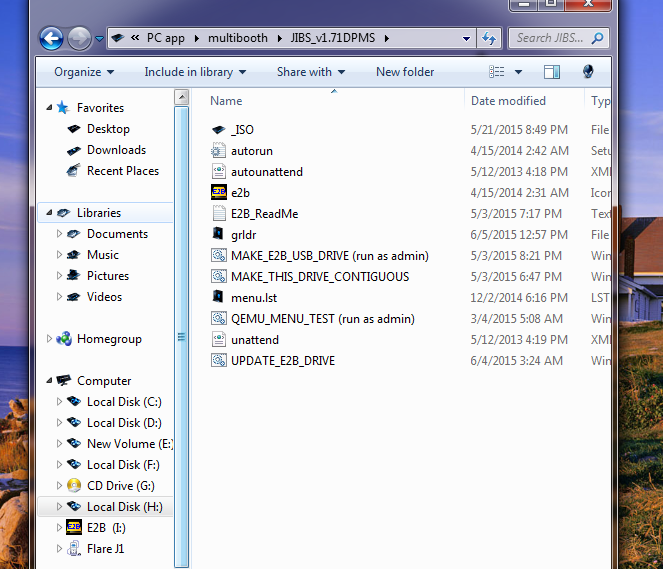Screen dimensions: 663x569
Task: Click the navigation pane scrollbar thumb
Action: (x=181, y=336)
